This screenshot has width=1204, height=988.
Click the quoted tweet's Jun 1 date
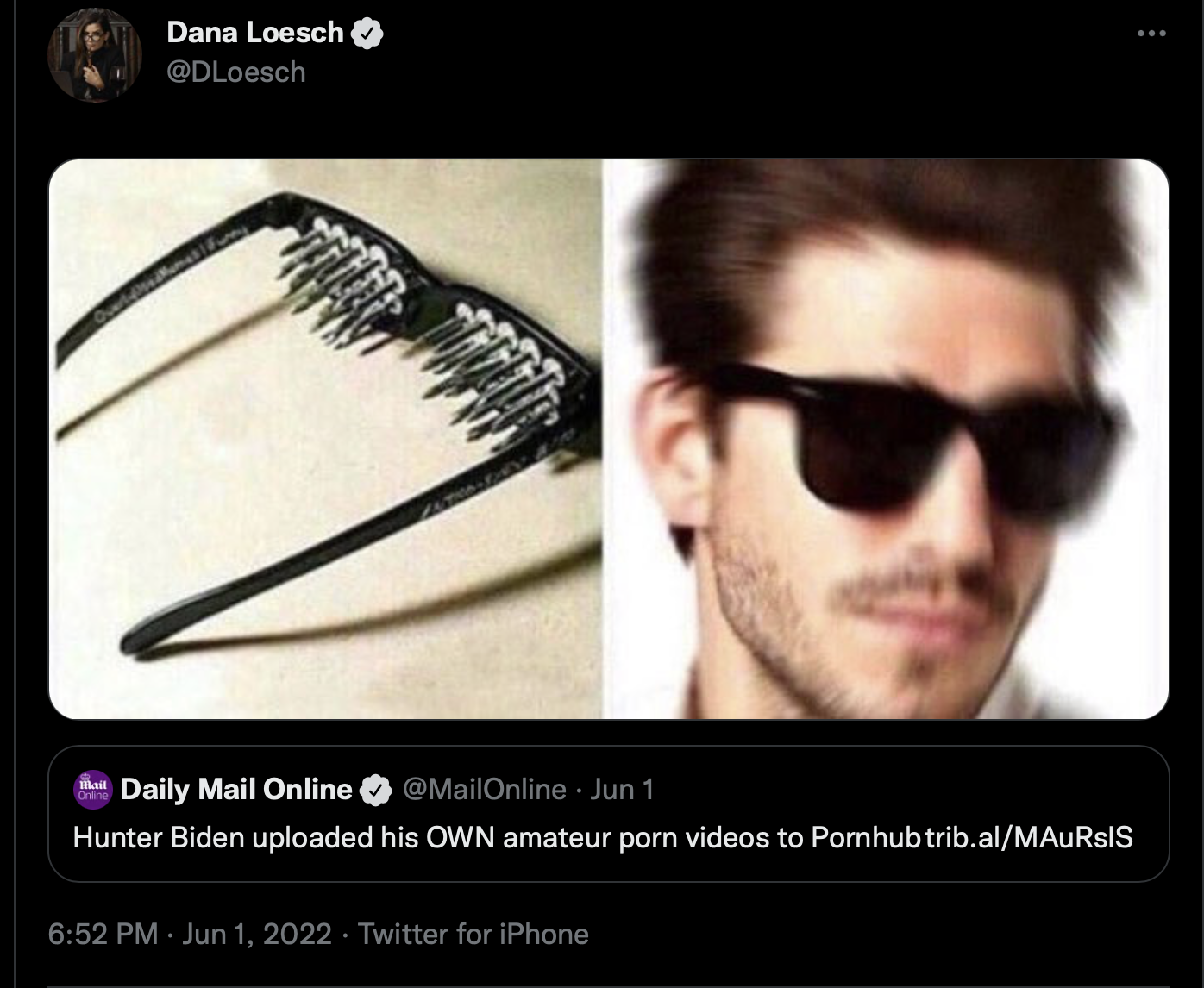(622, 789)
